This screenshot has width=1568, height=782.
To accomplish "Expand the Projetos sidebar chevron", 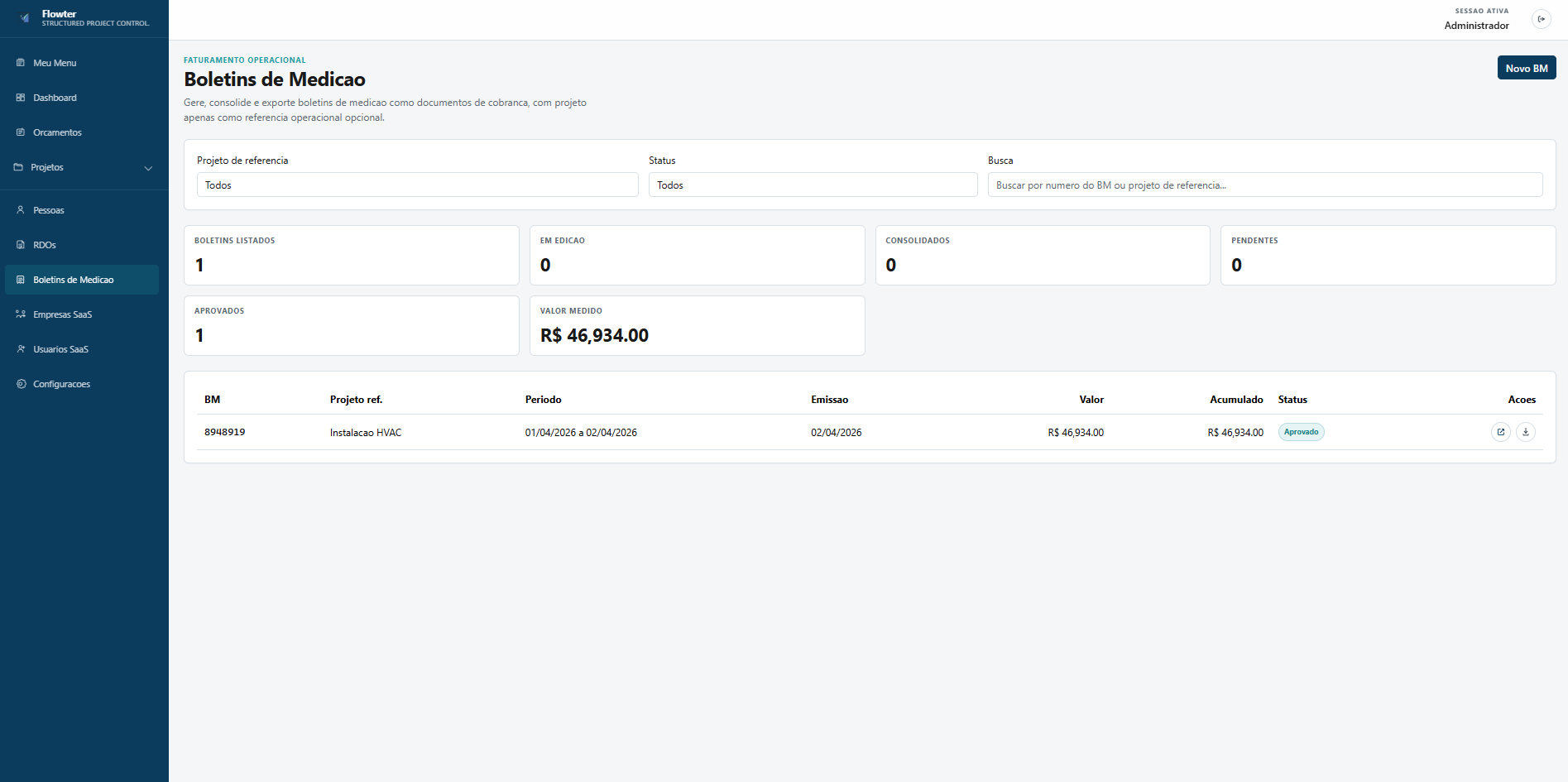I will coord(148,168).
